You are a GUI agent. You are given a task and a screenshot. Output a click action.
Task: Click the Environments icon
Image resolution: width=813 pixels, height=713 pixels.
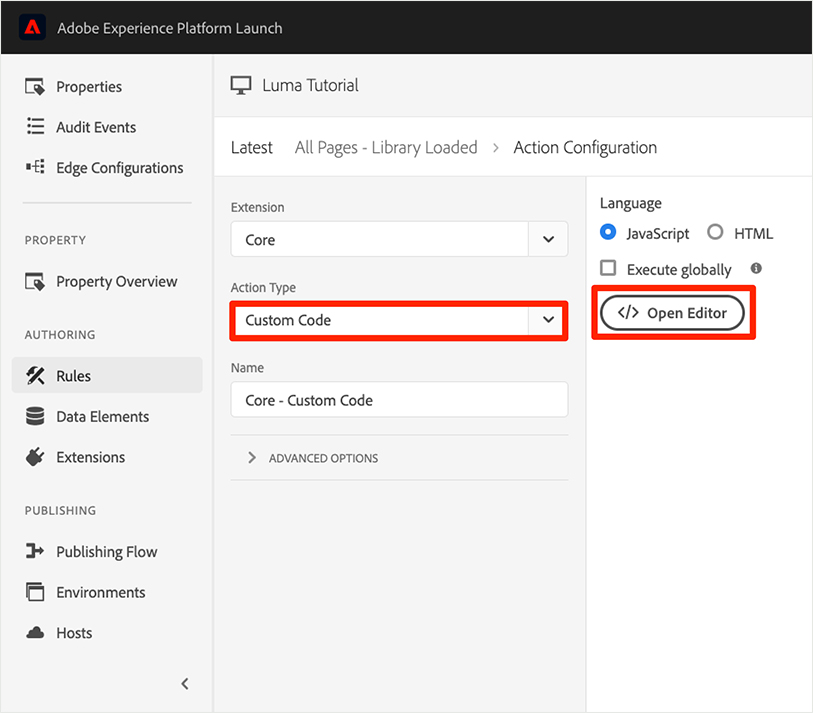tap(35, 592)
